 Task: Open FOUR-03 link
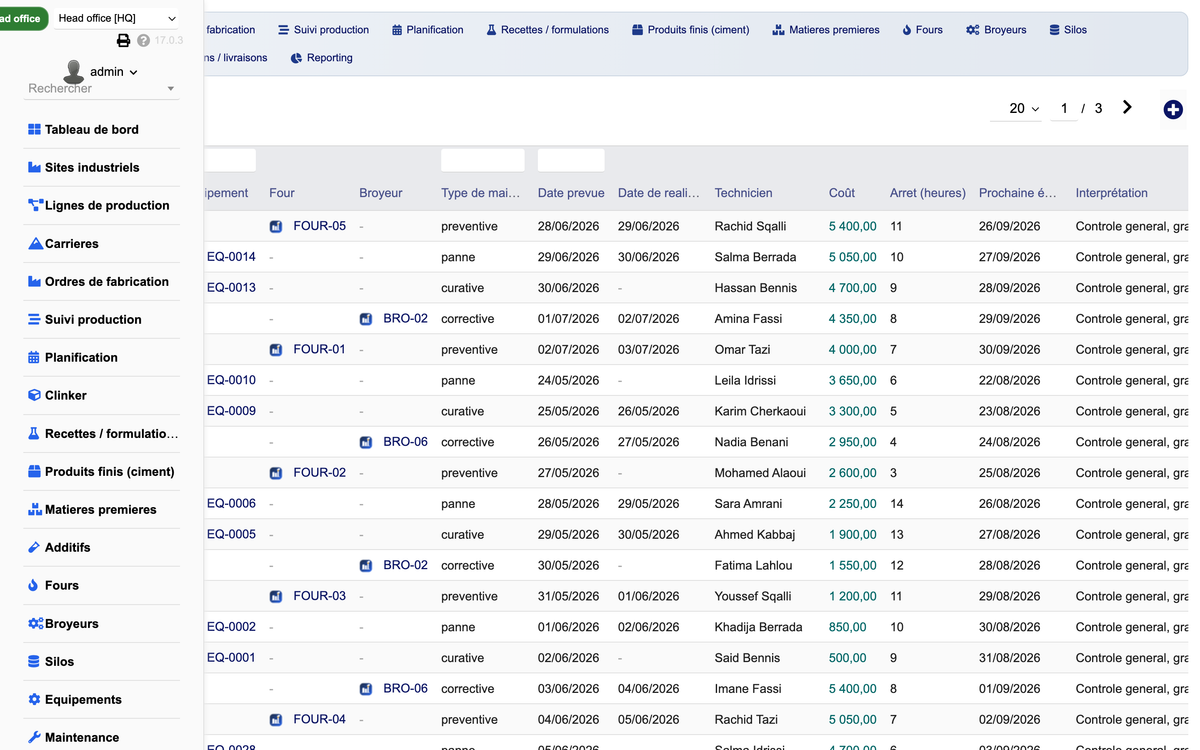point(319,596)
